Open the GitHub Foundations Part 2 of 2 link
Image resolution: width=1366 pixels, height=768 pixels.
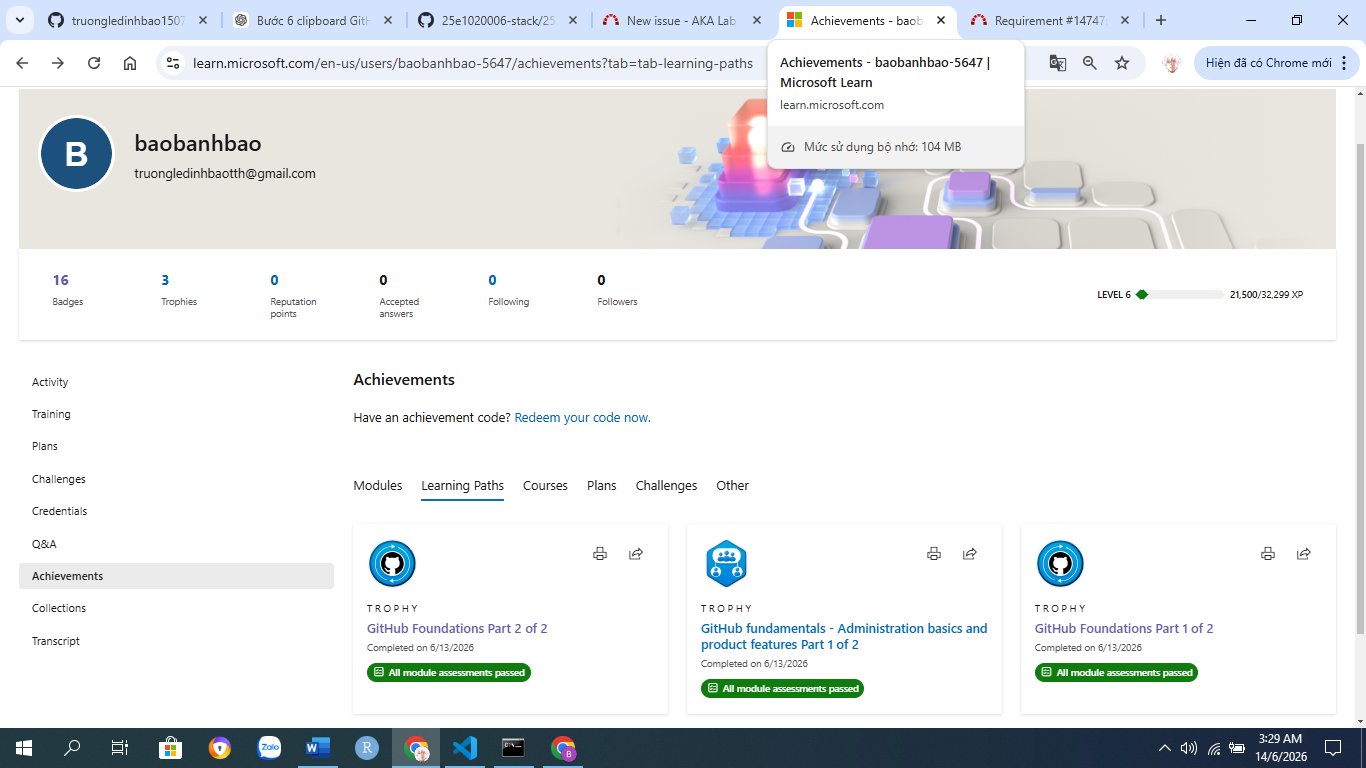[x=457, y=628]
